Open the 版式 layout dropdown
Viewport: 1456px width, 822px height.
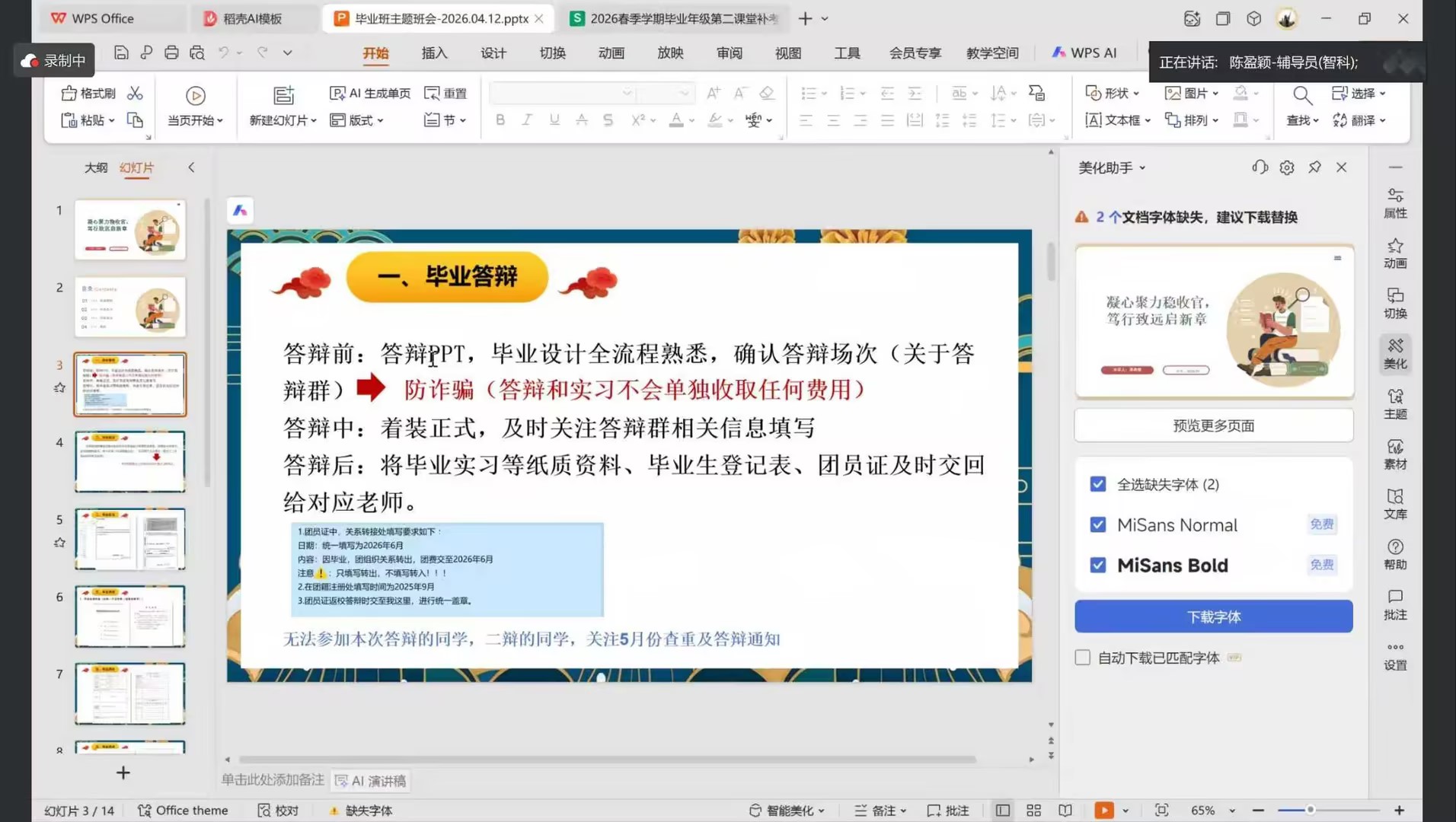(x=357, y=120)
